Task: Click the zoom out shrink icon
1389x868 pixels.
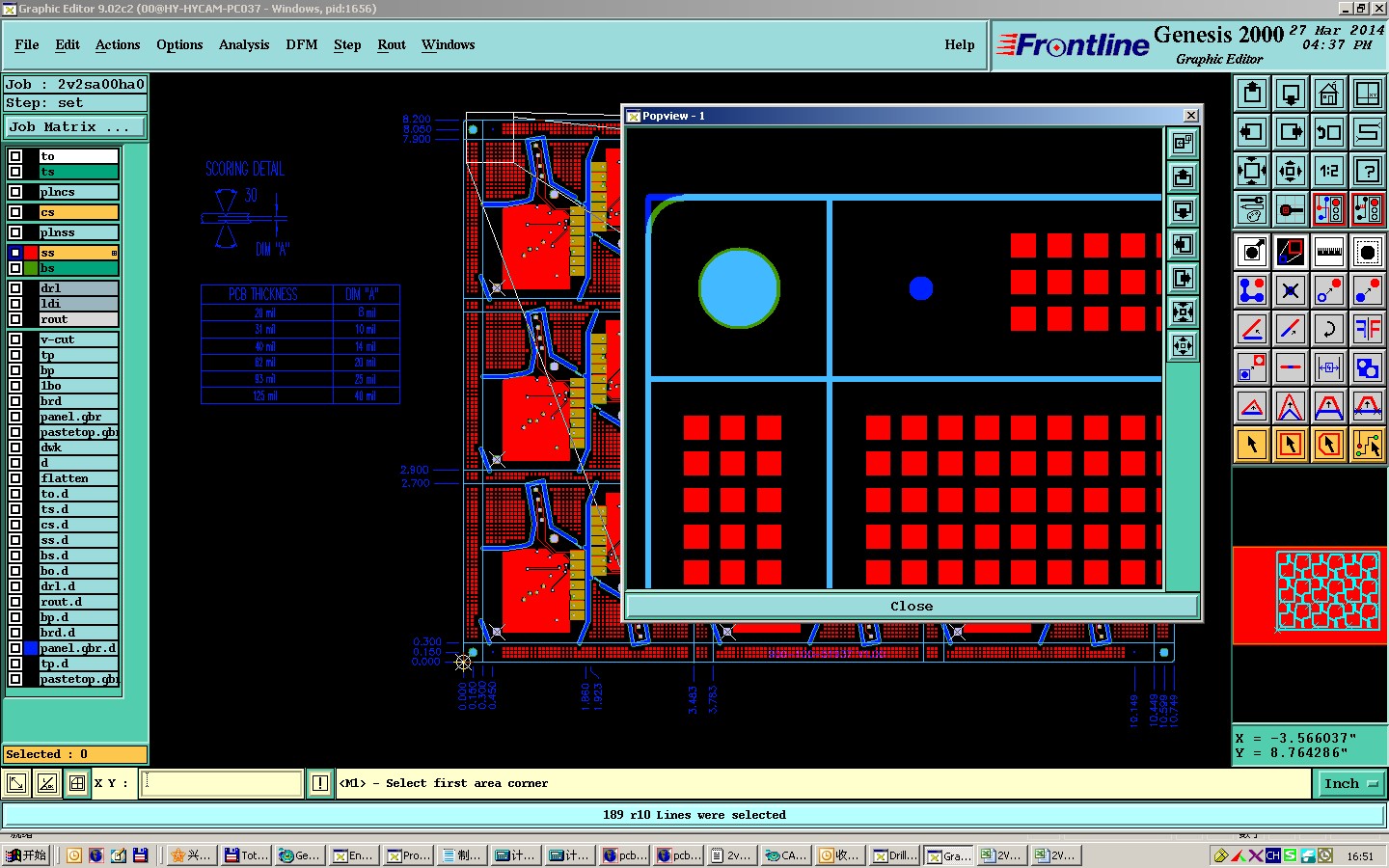Action: tap(1291, 171)
